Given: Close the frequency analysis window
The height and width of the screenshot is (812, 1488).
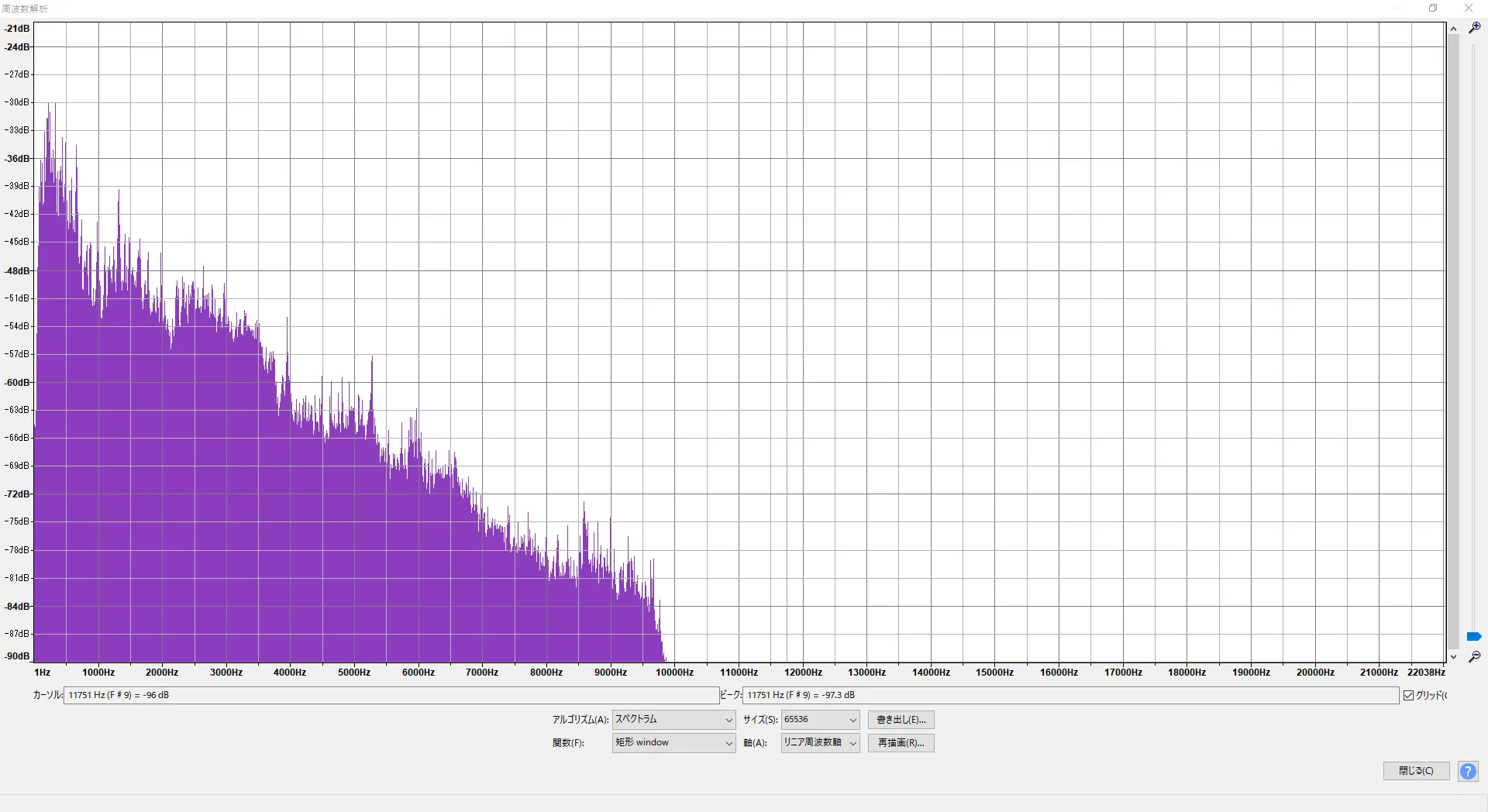Looking at the screenshot, I should (1468, 9).
